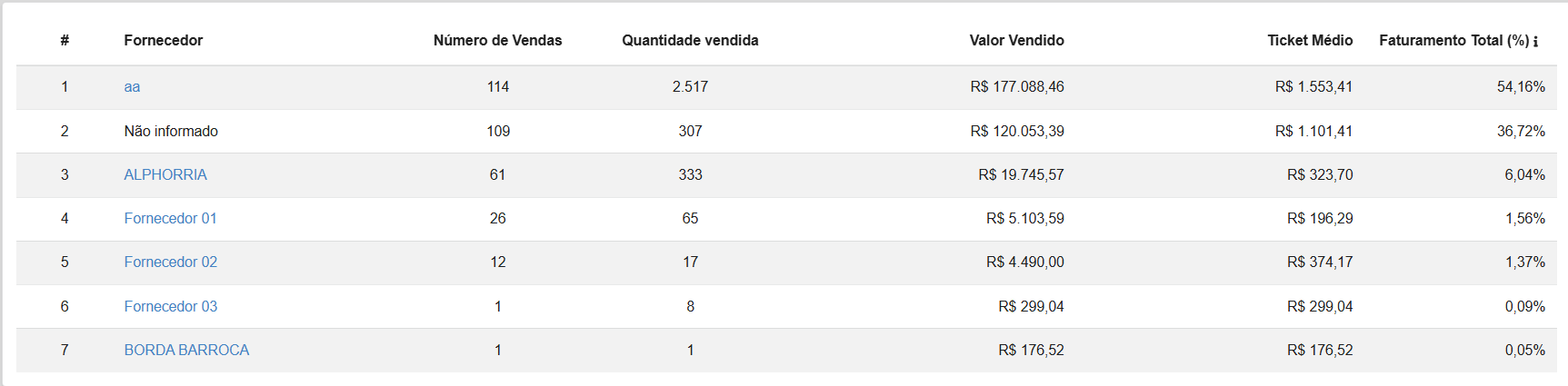Click the # ranking column header
This screenshot has height=386, width=1568.
click(x=65, y=40)
